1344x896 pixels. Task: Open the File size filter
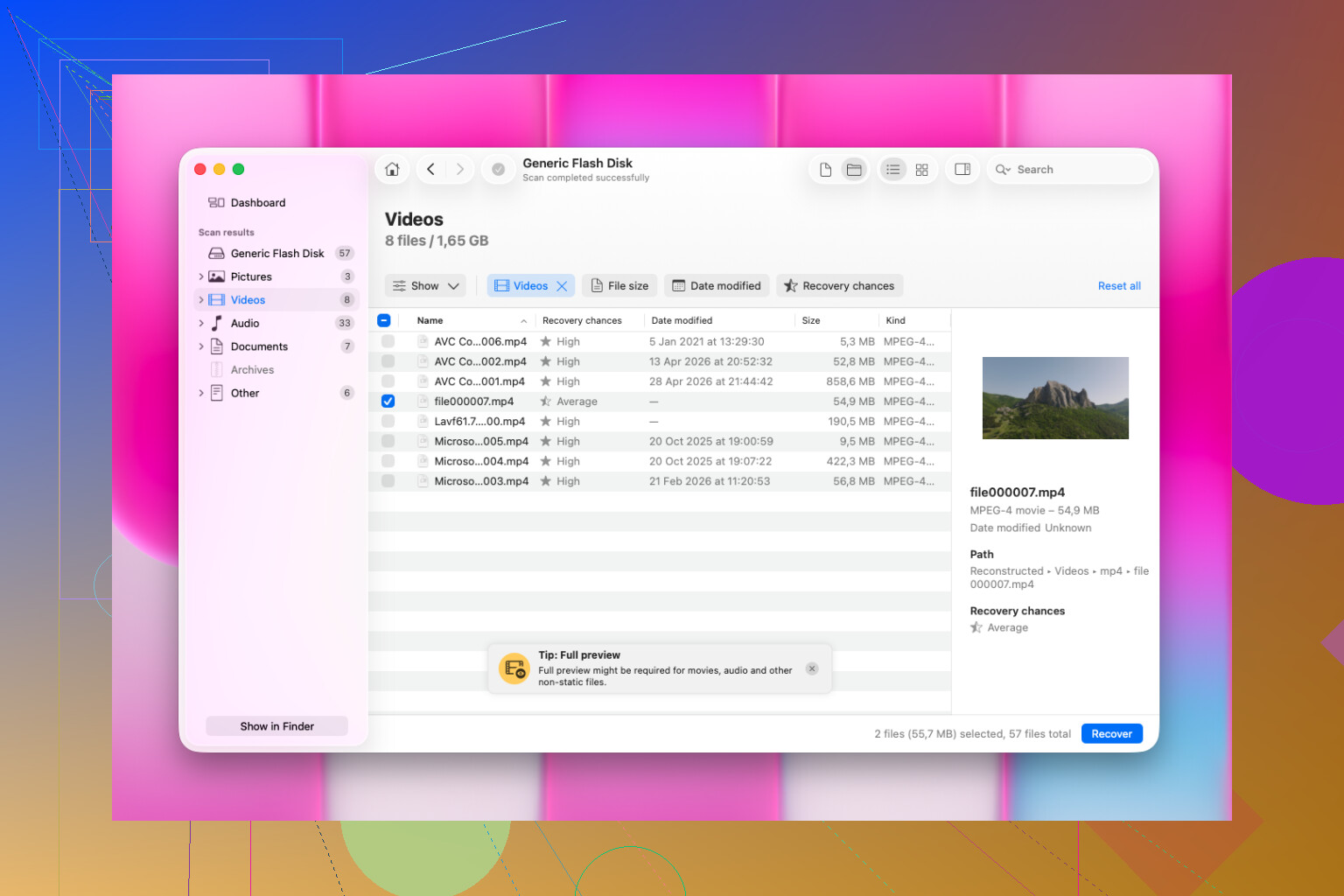point(619,286)
